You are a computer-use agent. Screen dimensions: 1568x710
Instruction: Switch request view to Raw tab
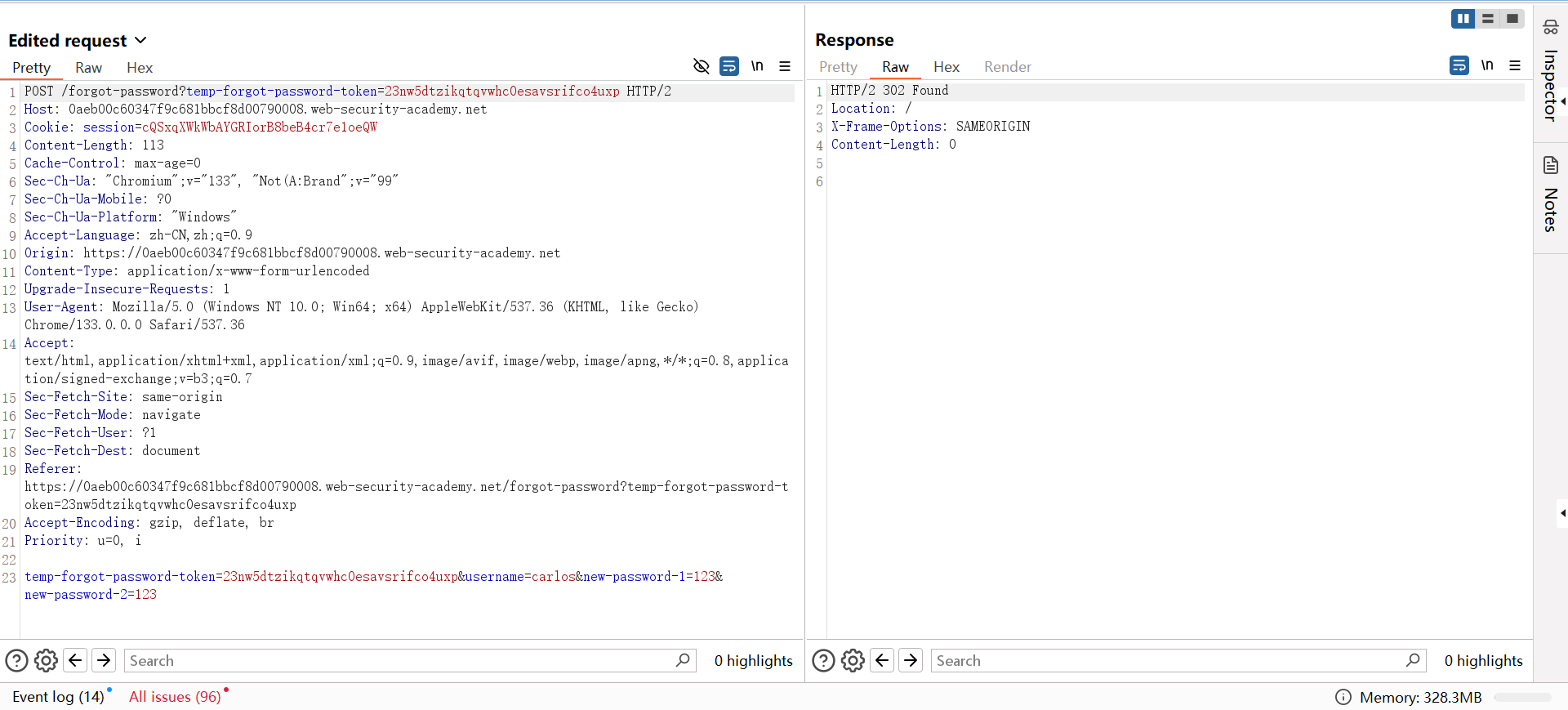[x=88, y=68]
